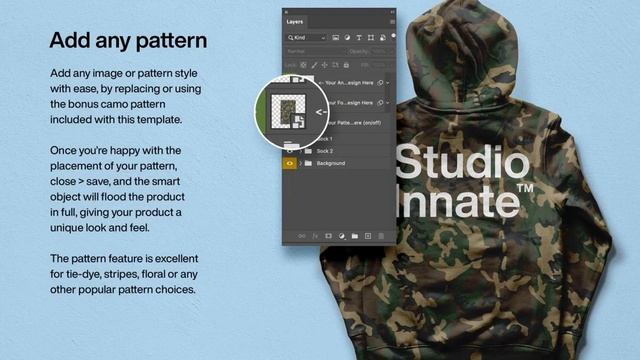Viewport: 640px width, 360px height.
Task: Expand effects chevron on 'Your Fo...esign Here'
Action: pos(388,103)
